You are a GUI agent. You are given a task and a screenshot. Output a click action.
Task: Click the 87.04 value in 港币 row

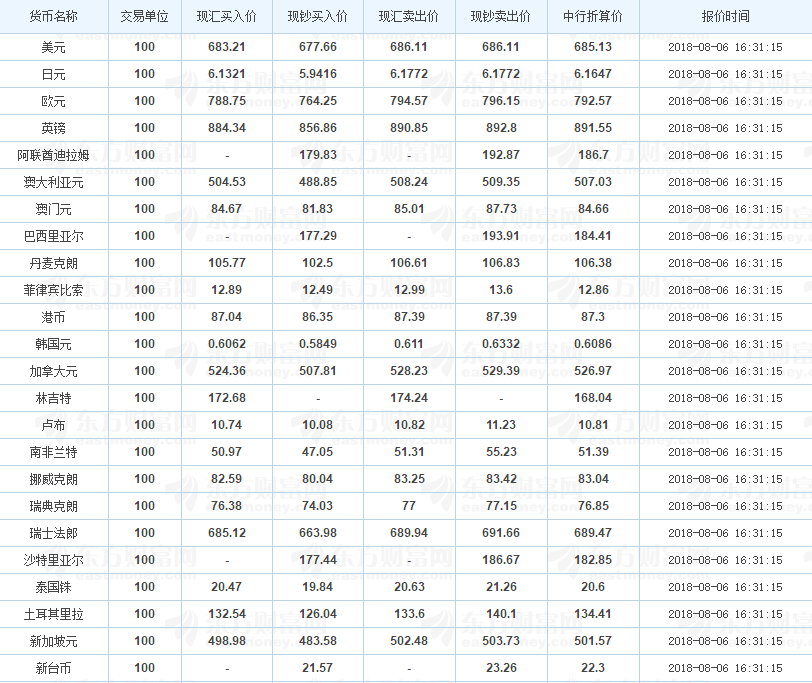(x=227, y=316)
